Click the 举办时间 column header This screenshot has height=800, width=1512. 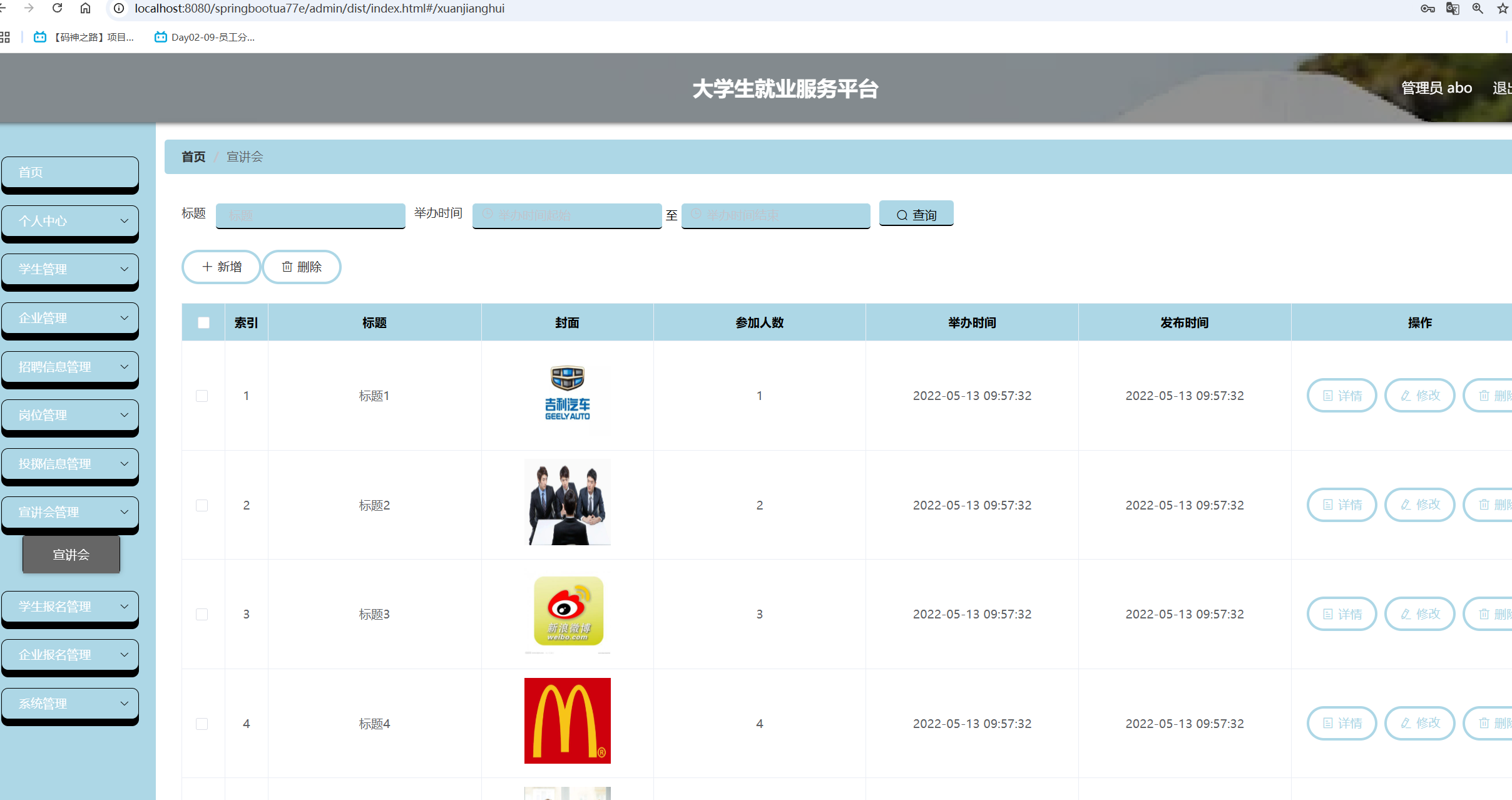pyautogui.click(x=972, y=322)
